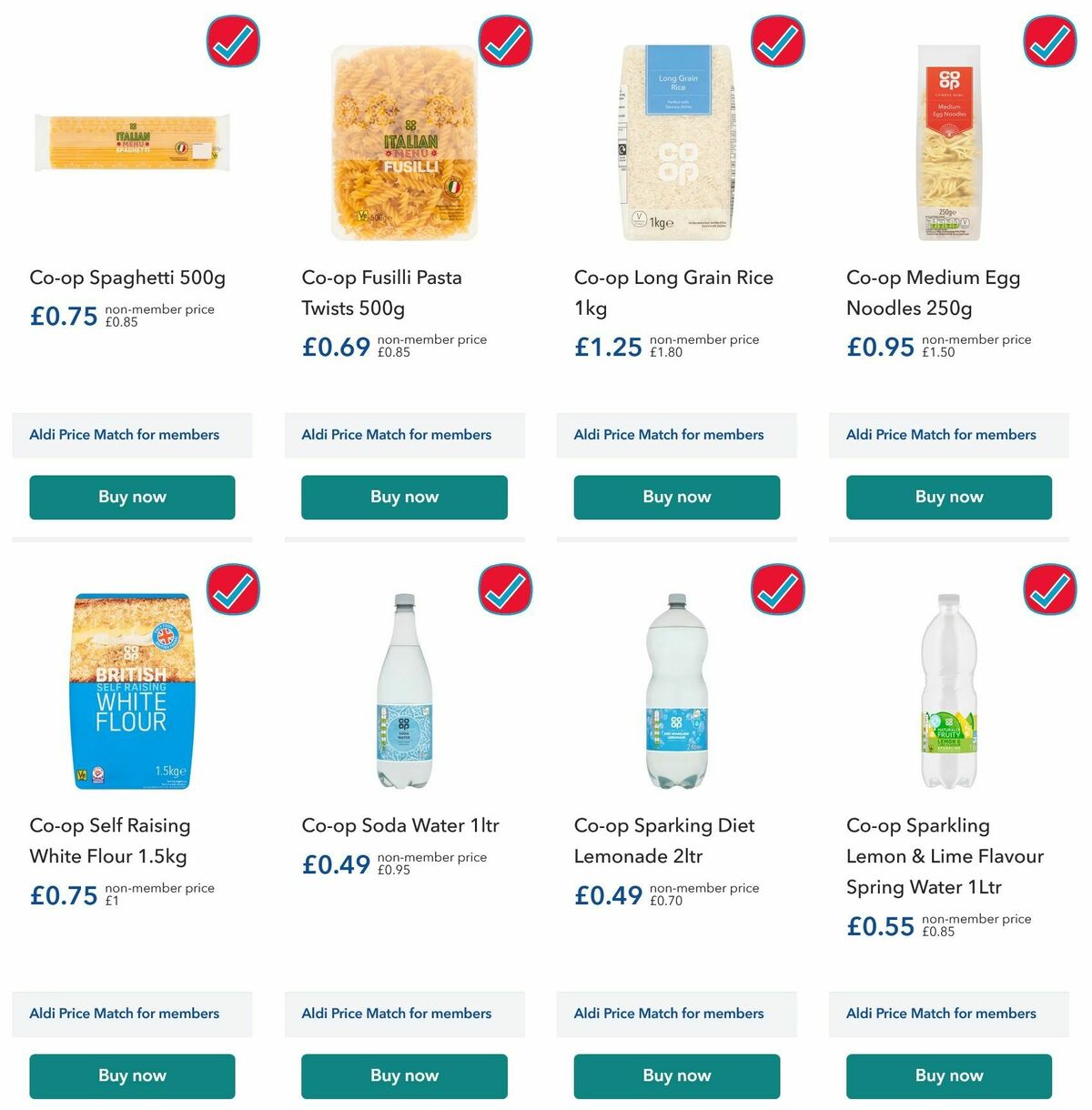Click the checkmark badge on Co-op Fusilli Pasta
1092x1110 pixels.
click(x=505, y=41)
